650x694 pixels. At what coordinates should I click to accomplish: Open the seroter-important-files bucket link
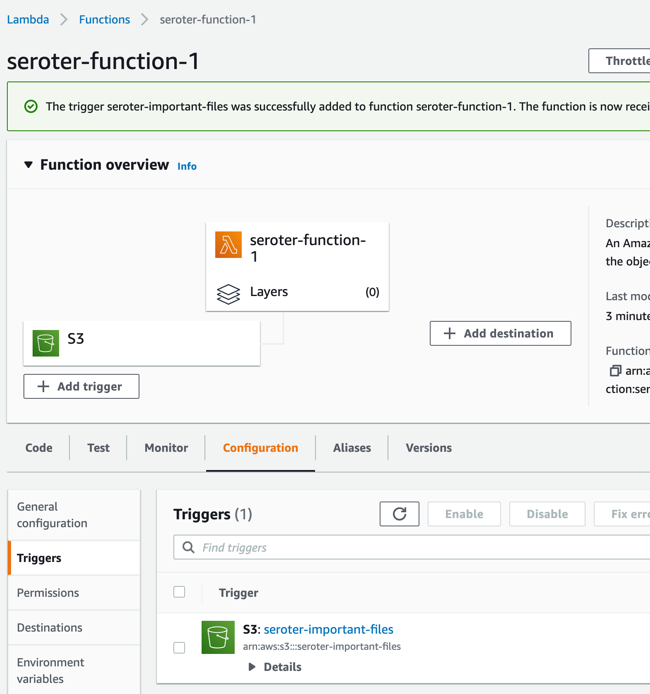pos(328,629)
